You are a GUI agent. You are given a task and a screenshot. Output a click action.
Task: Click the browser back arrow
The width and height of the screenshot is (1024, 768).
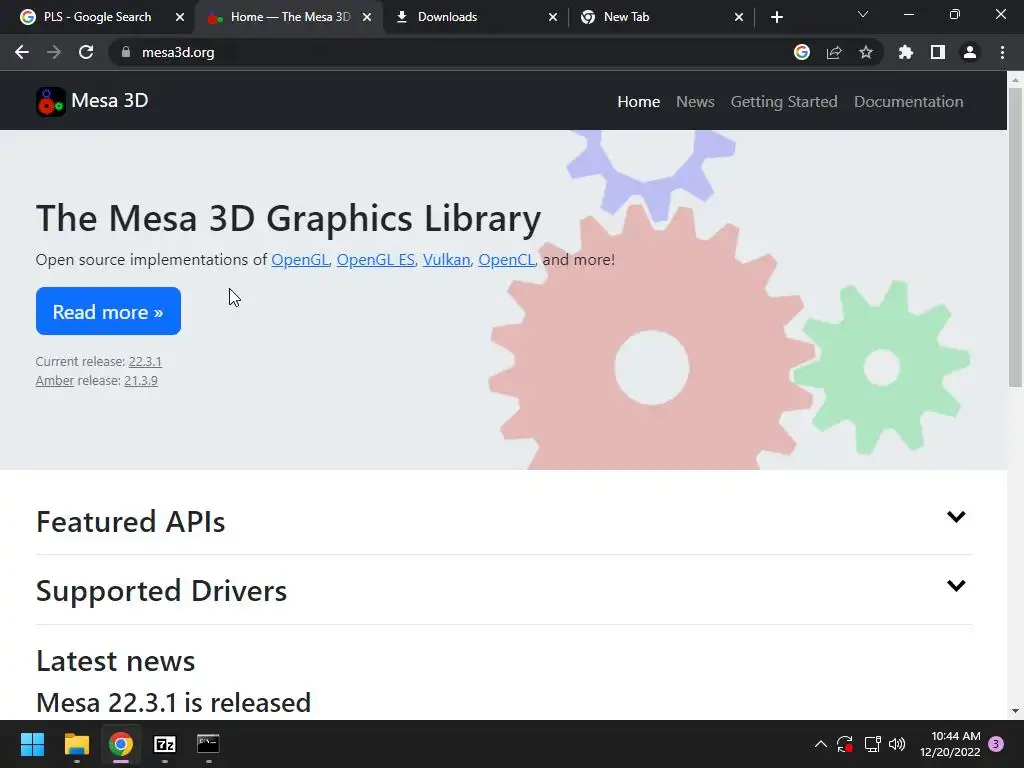coord(22,52)
